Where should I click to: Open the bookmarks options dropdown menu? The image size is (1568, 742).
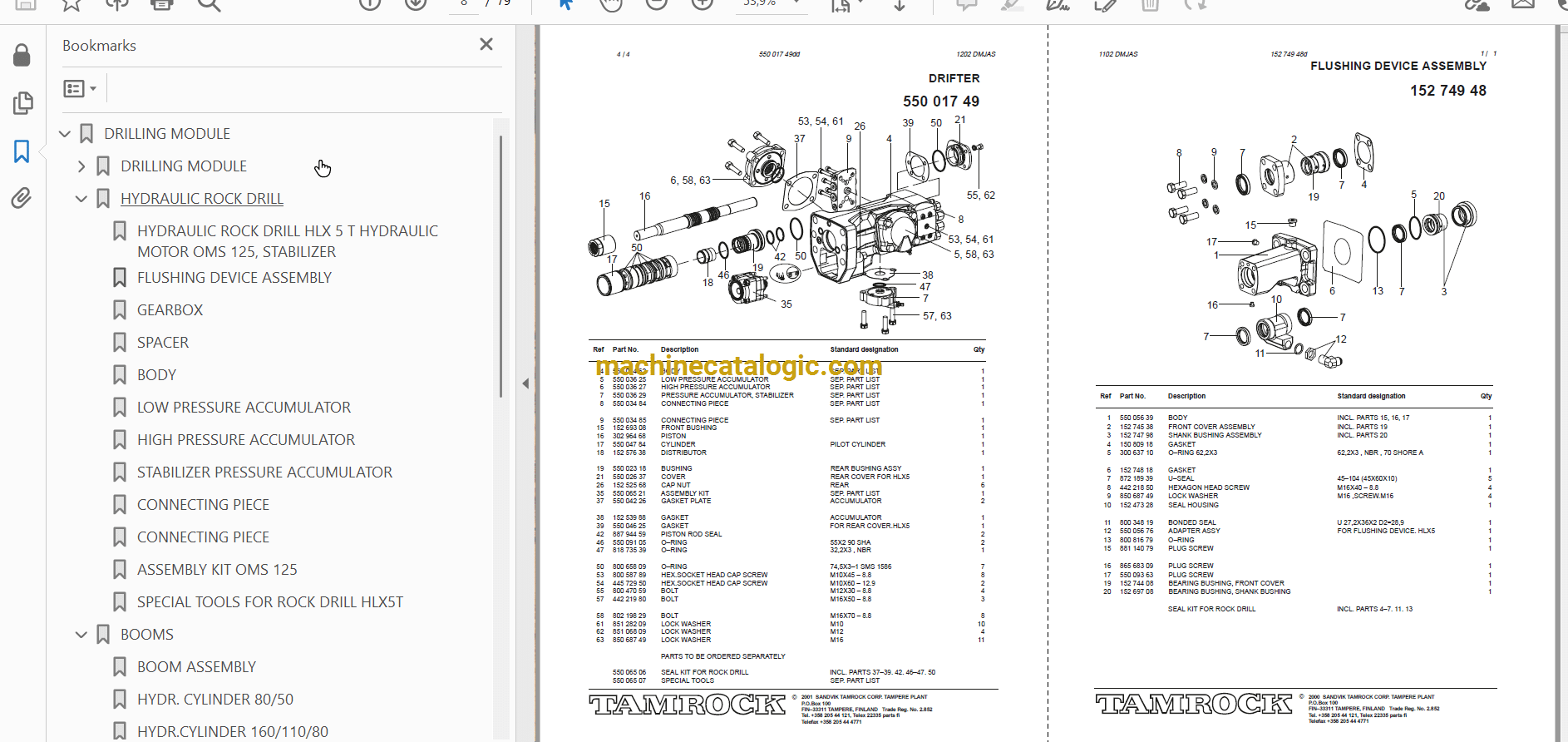tap(80, 88)
